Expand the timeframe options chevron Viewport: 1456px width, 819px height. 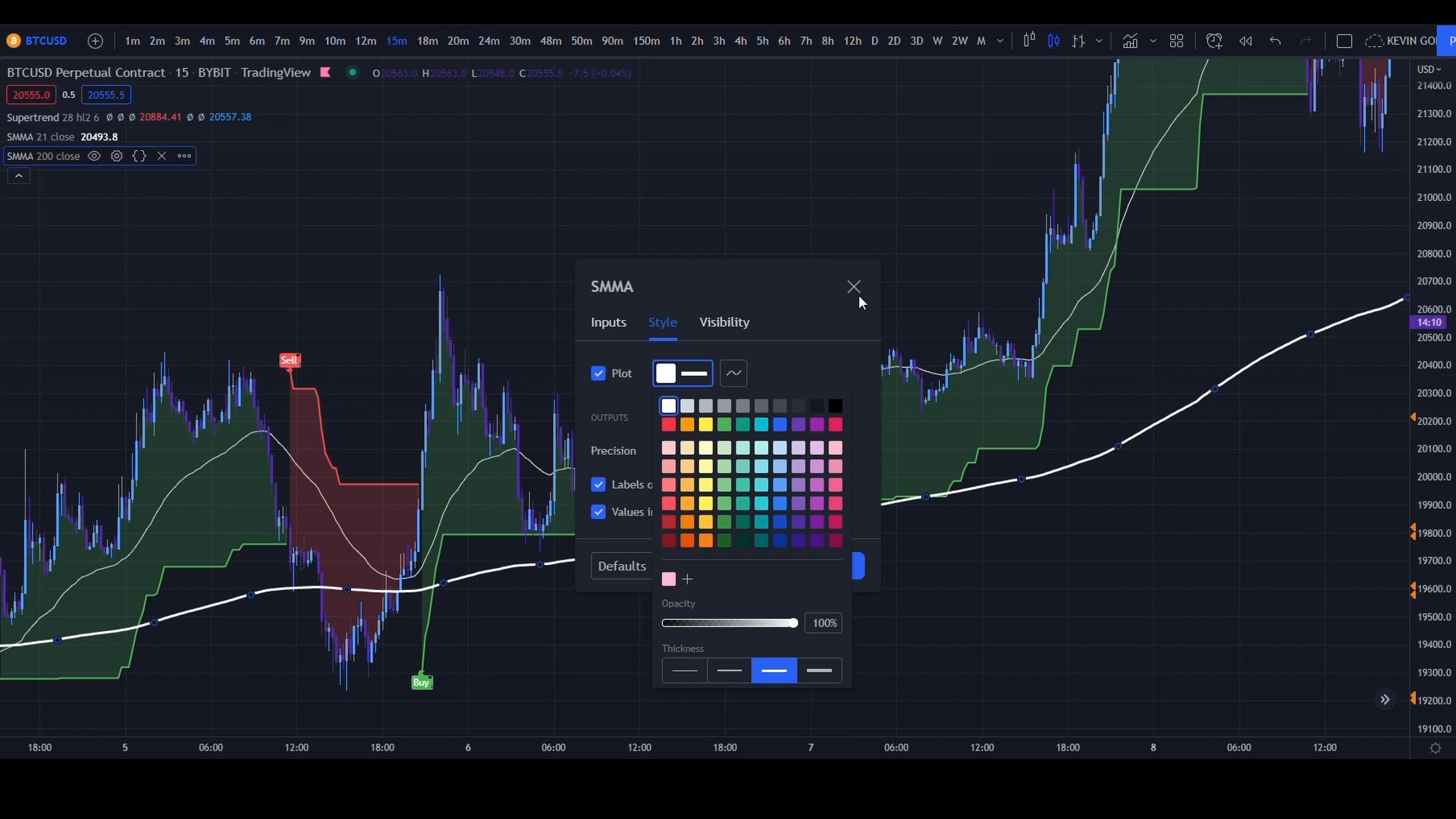(x=999, y=40)
